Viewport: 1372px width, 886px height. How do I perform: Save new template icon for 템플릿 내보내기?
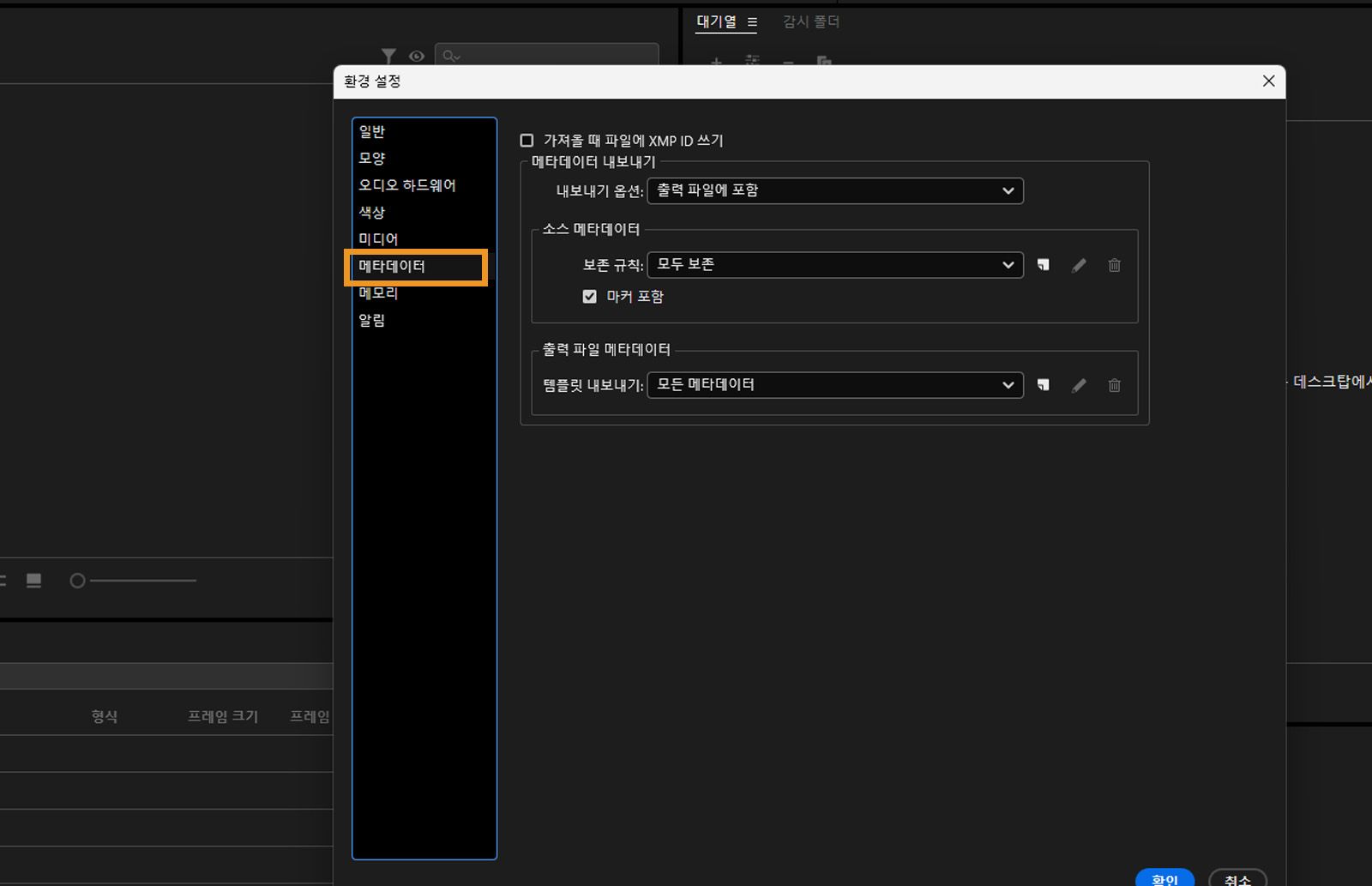pyautogui.click(x=1043, y=385)
